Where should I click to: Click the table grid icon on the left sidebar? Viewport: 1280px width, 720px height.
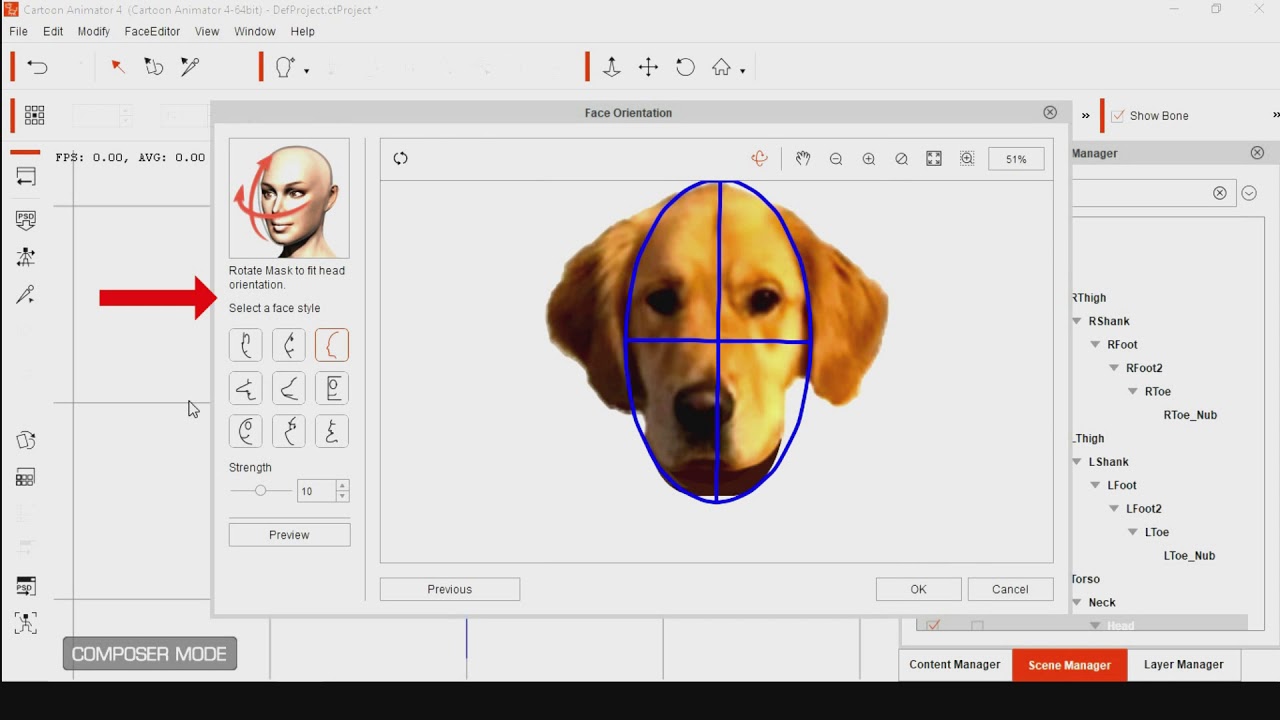pos(26,478)
